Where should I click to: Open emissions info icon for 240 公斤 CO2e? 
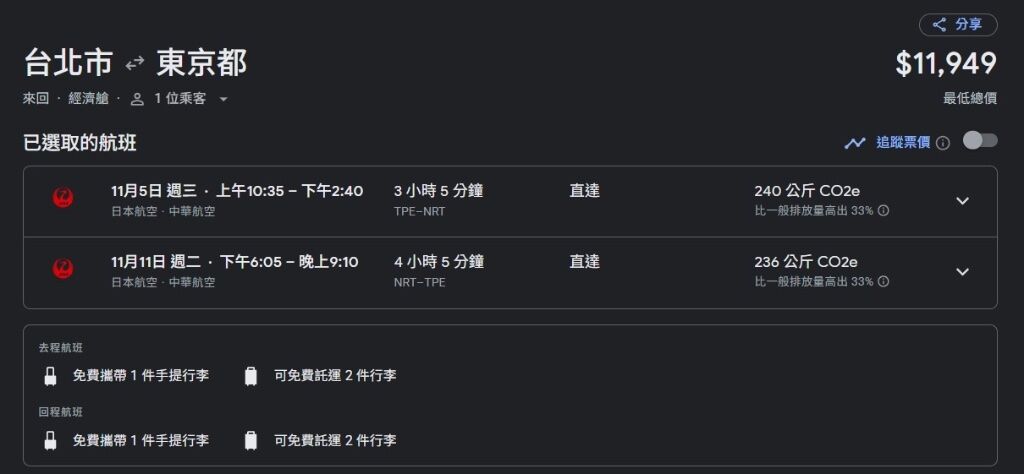[883, 211]
